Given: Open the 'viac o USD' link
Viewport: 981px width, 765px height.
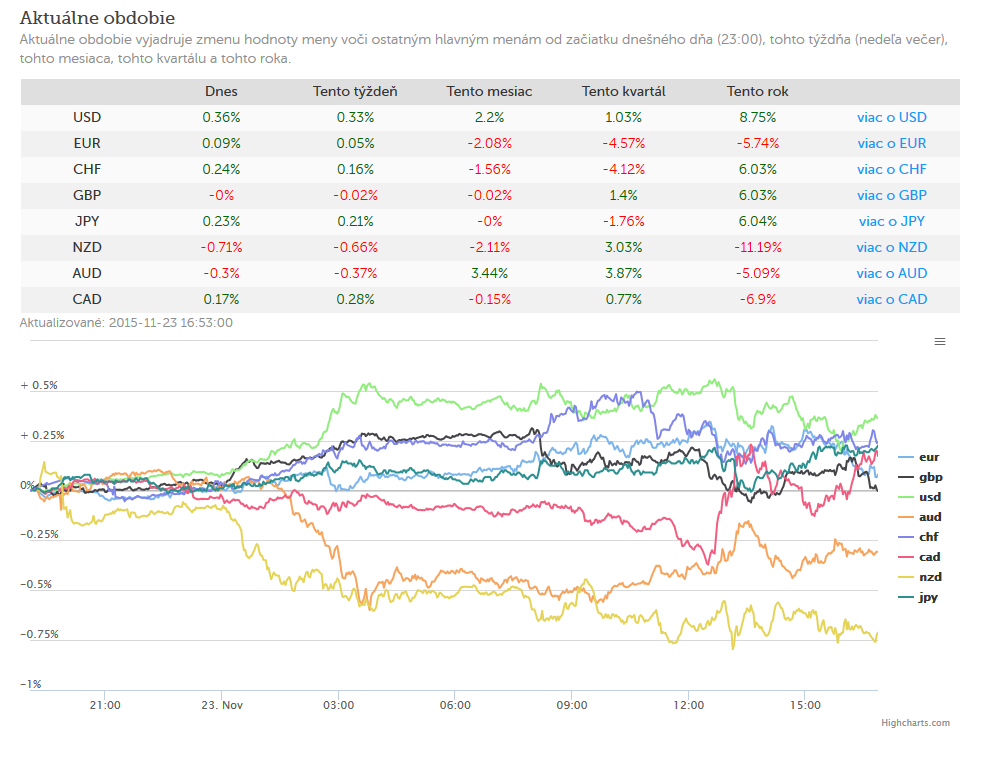Looking at the screenshot, I should tap(892, 118).
